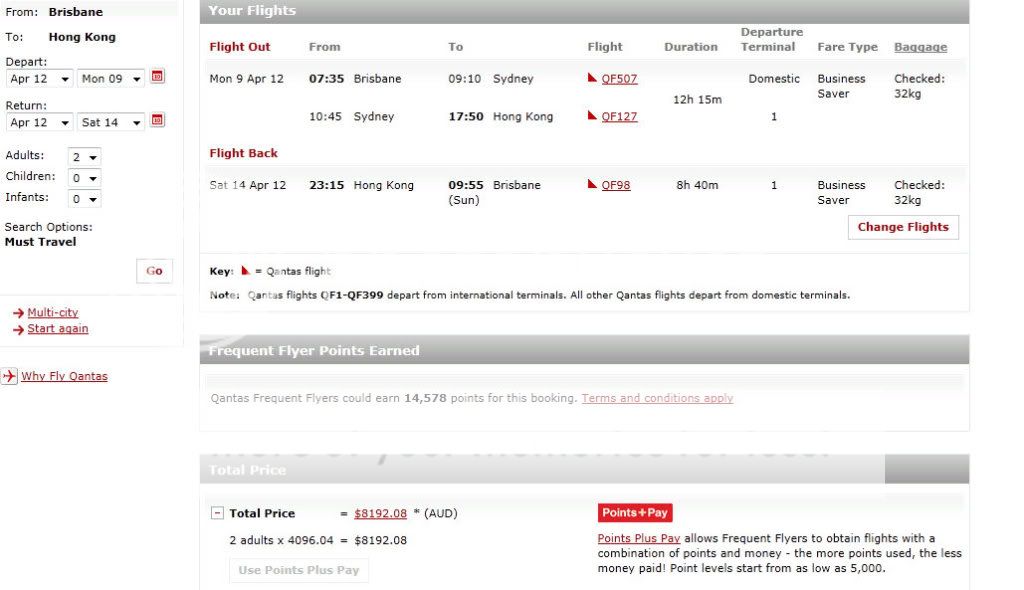Open Terms and conditions apply link
The image size is (1024, 590).
[657, 398]
